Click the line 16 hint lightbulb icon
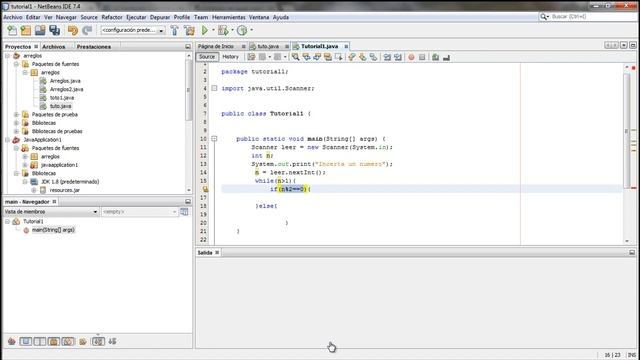Viewport: 640px width, 360px height. tap(205, 189)
